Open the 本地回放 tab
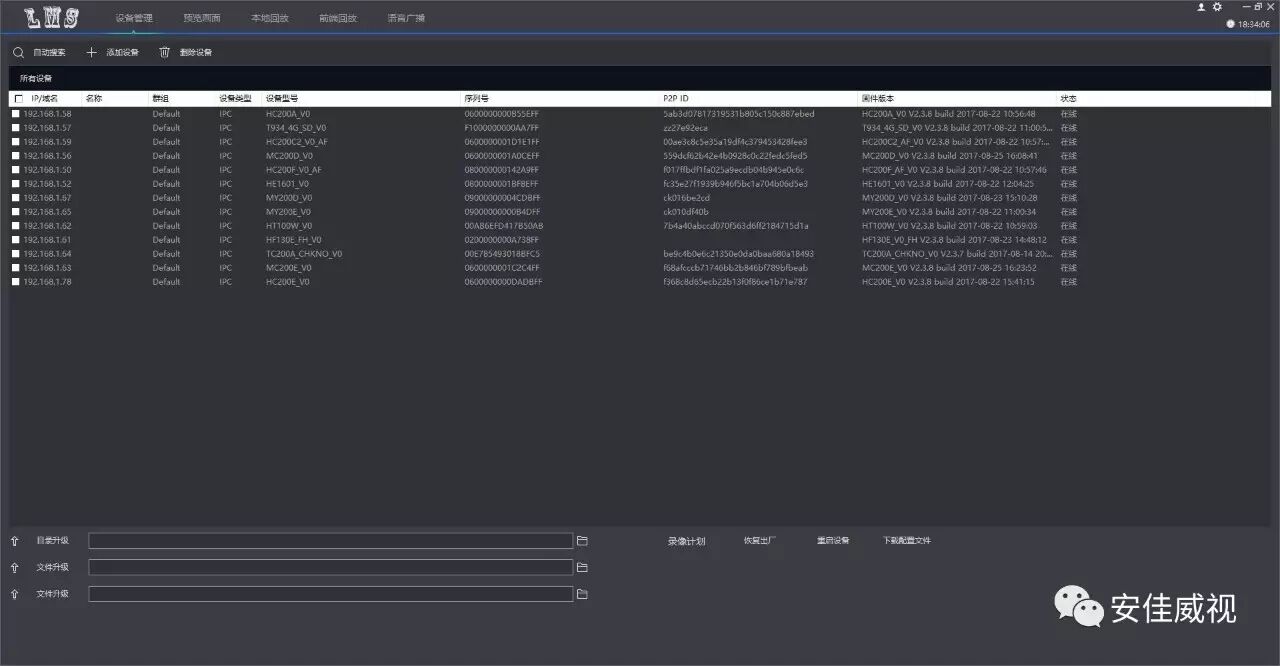This screenshot has height=666, width=1280. click(x=270, y=18)
